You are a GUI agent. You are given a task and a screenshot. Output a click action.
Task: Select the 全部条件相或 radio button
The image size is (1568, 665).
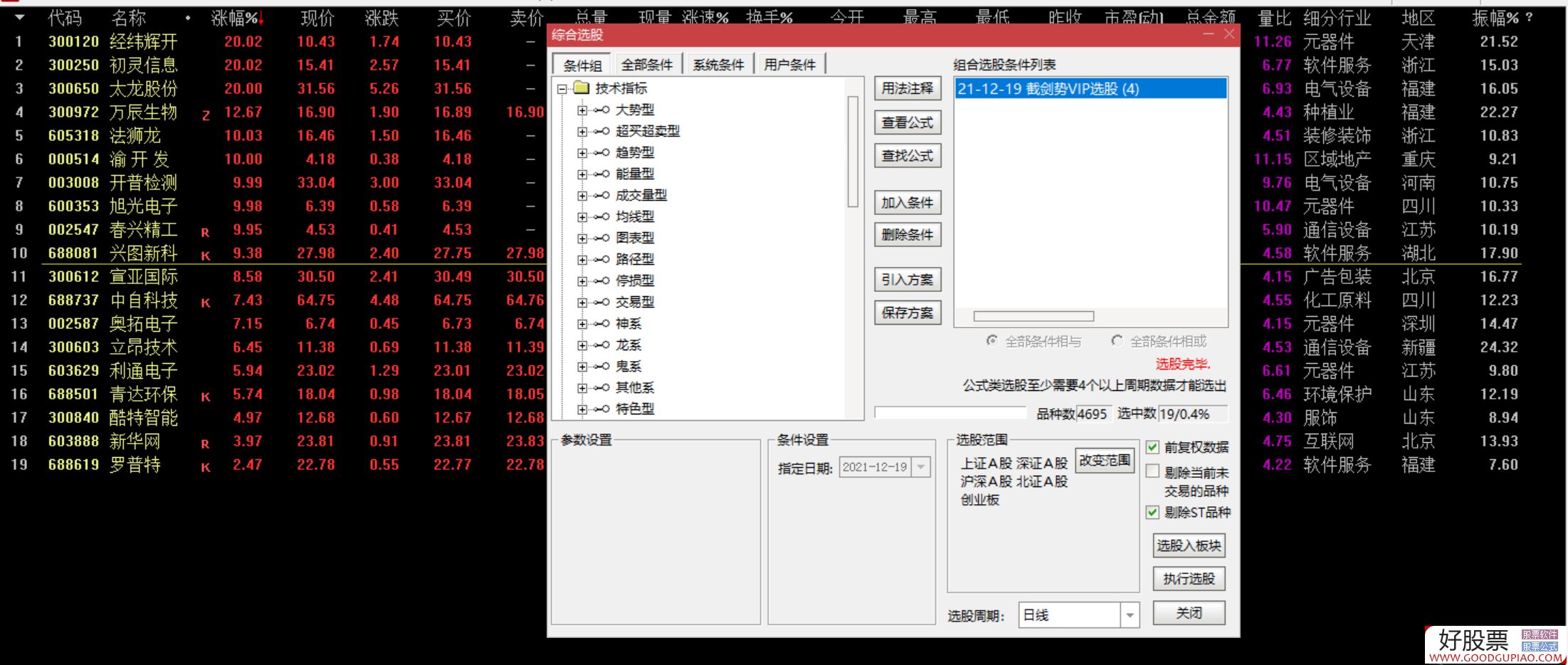pos(1117,341)
